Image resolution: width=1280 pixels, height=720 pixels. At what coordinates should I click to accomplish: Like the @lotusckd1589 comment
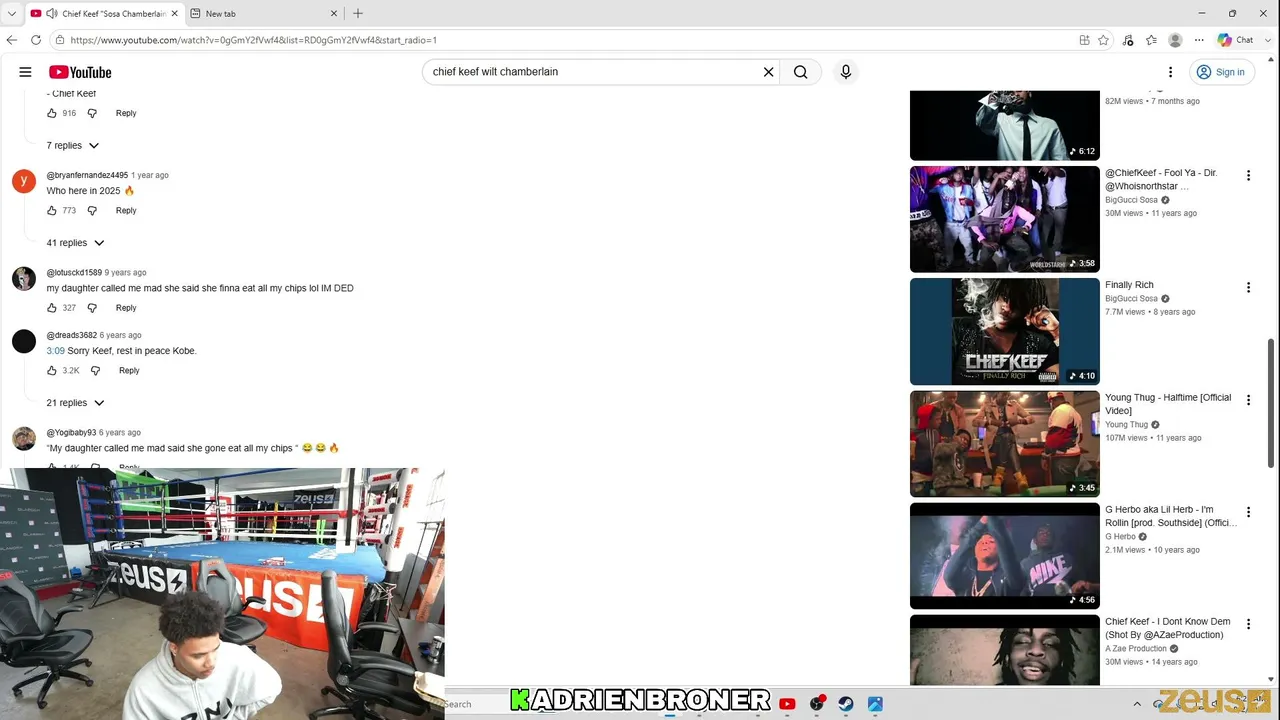52,308
